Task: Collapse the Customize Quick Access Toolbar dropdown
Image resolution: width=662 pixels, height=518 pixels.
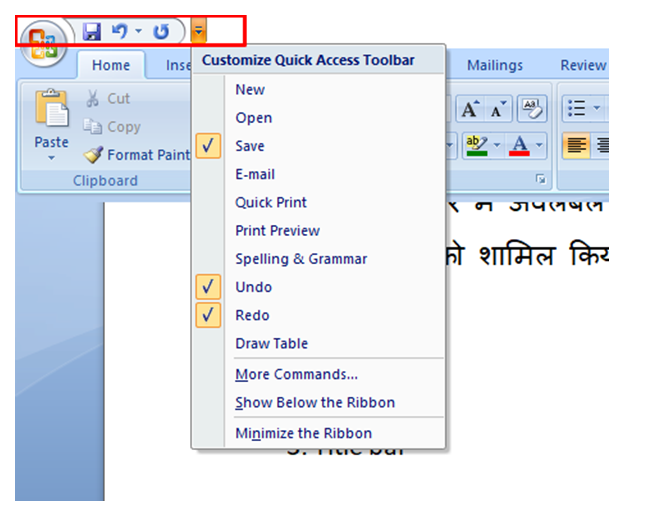Action: 198,32
